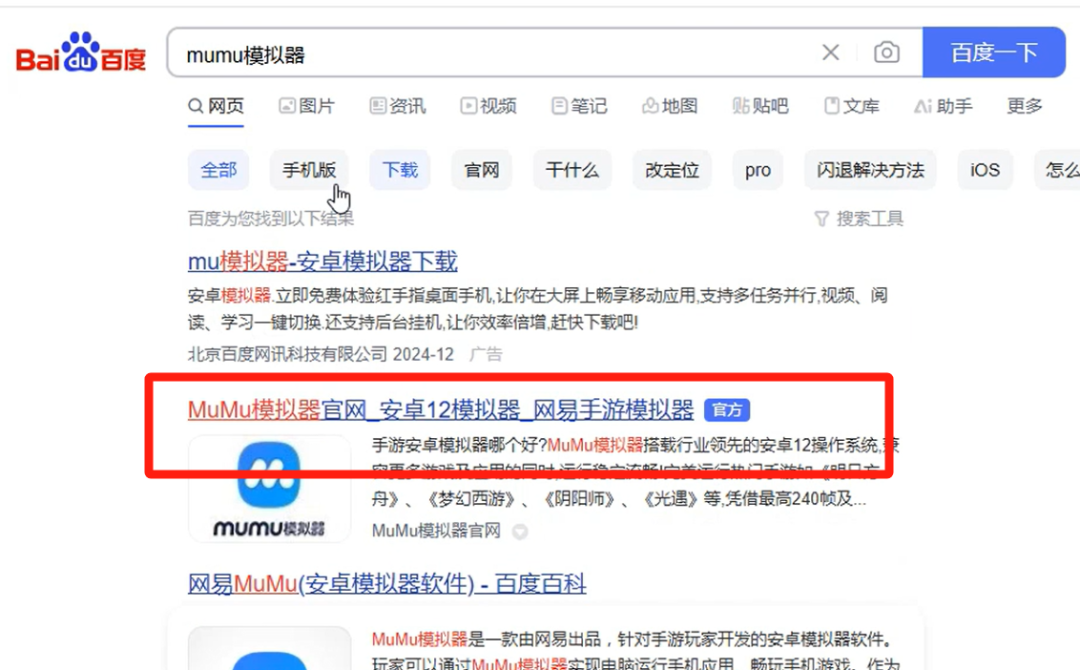
Task: Switch to the 图片 tab
Action: coord(307,106)
